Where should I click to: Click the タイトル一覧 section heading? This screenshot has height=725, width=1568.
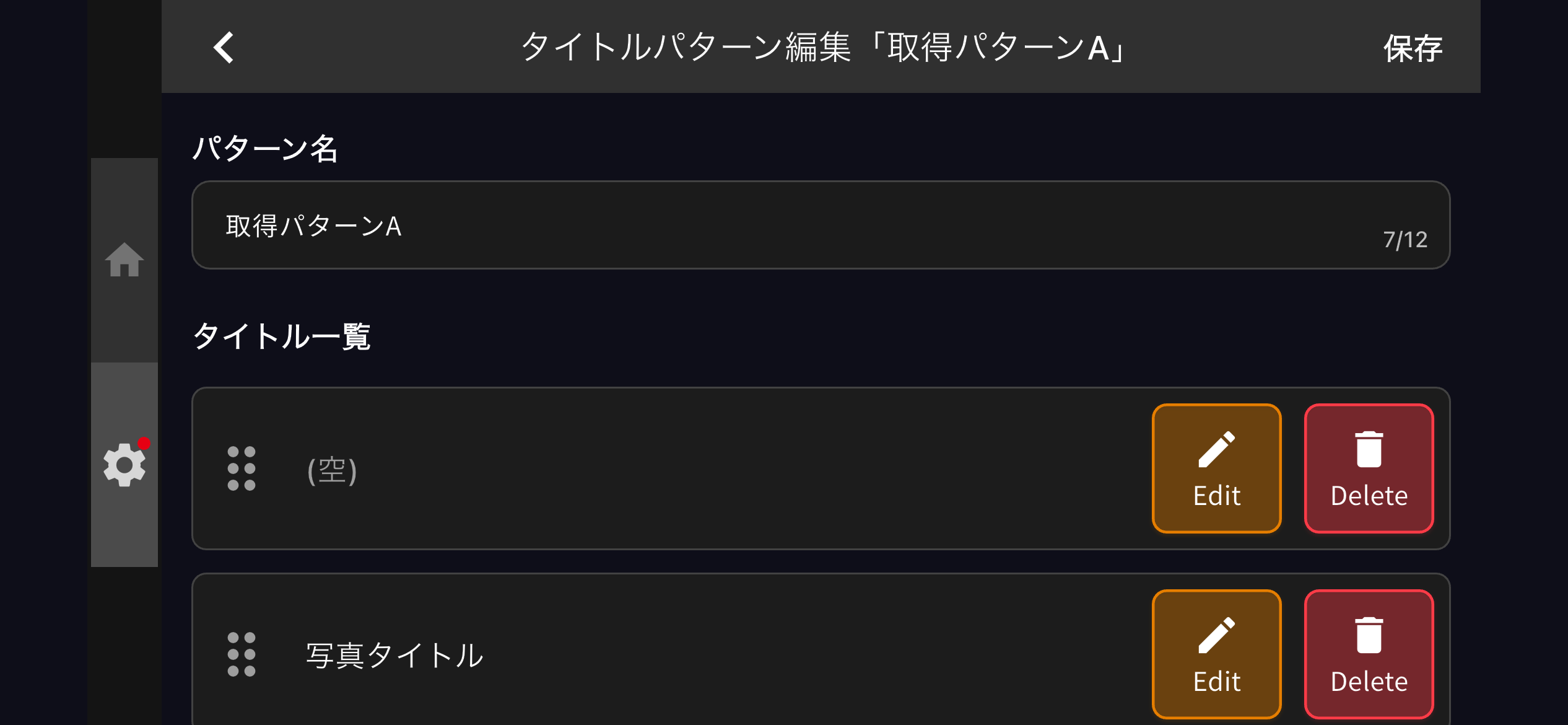(x=282, y=336)
